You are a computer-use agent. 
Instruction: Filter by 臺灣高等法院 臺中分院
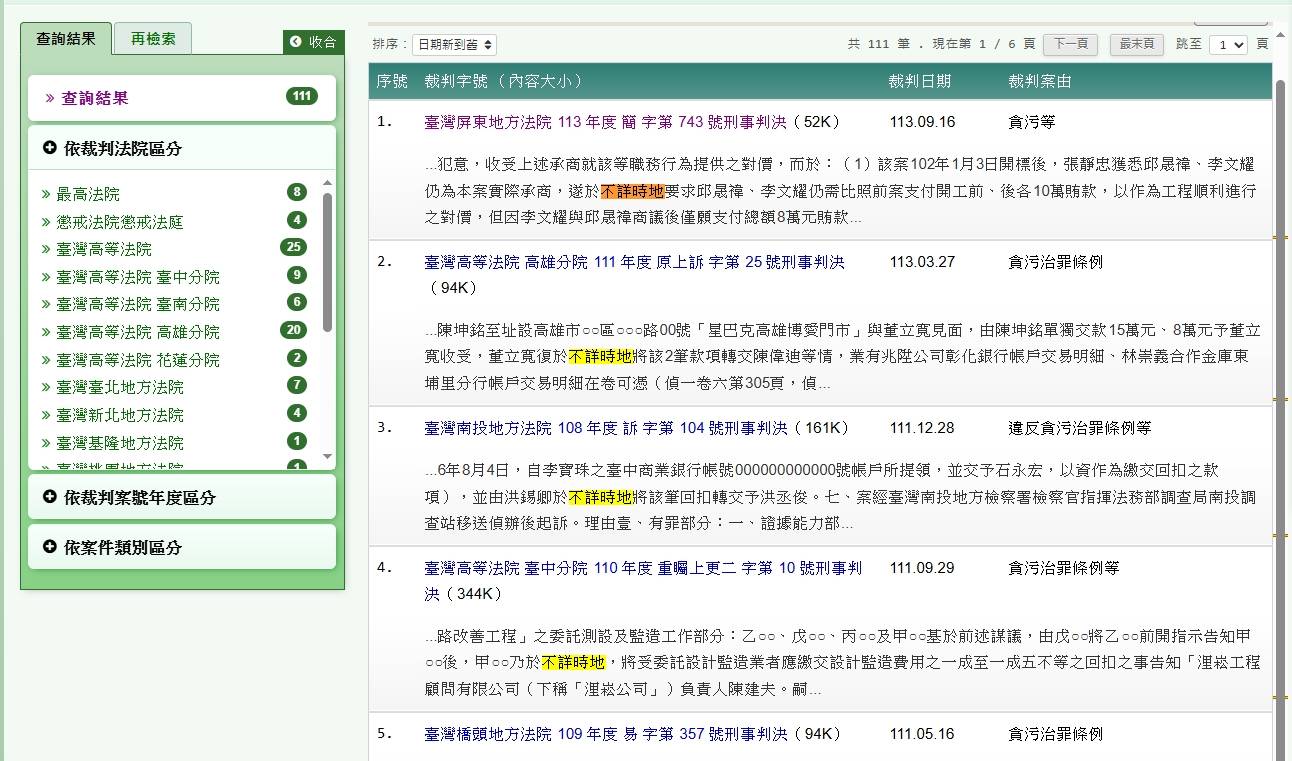[138, 277]
